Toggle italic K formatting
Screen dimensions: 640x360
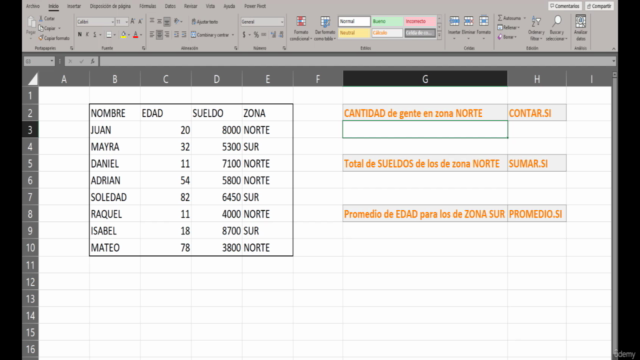pos(87,35)
